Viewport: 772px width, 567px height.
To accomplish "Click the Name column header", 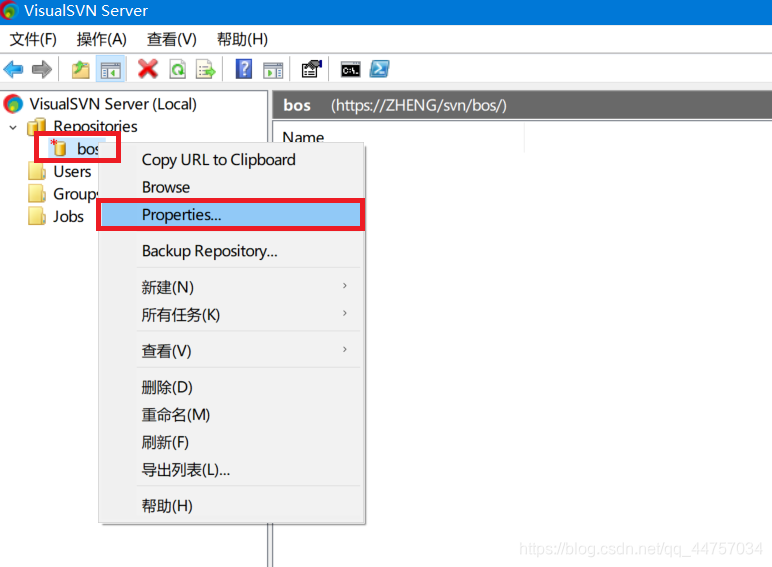I will coord(303,137).
